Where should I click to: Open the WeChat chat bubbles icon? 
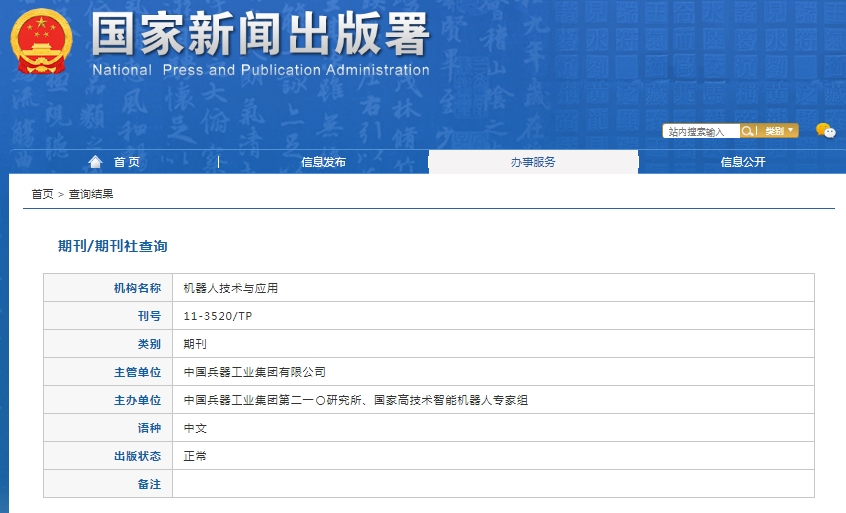[825, 131]
